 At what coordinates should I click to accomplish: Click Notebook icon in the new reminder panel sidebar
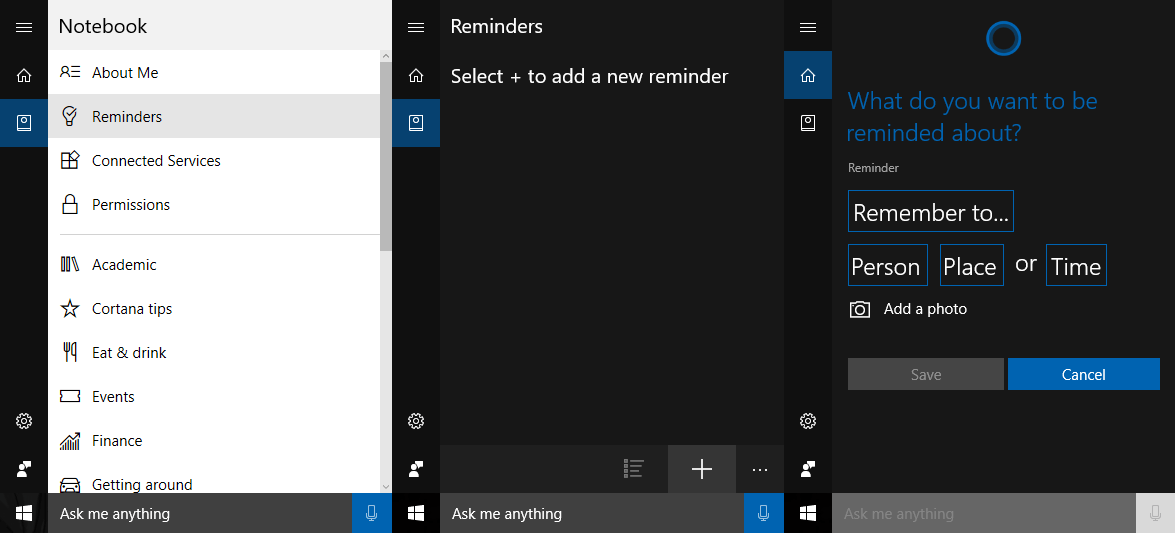(x=808, y=123)
